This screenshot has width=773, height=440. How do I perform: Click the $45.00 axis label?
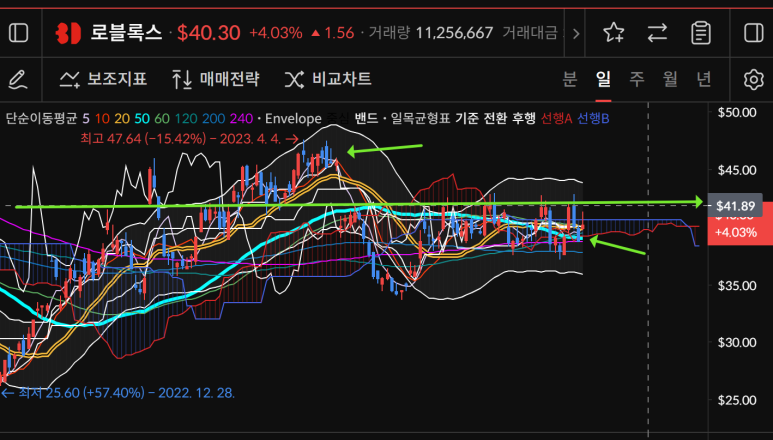pyautogui.click(x=737, y=170)
